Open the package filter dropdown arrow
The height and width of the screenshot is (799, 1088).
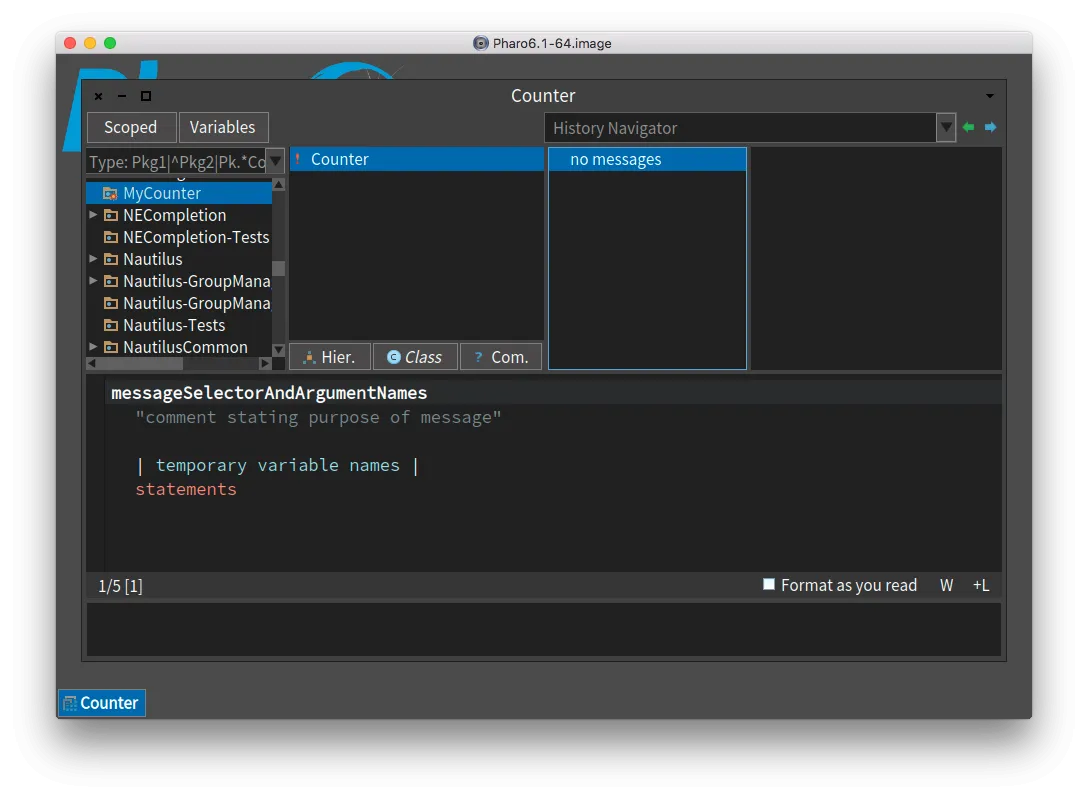(x=275, y=162)
